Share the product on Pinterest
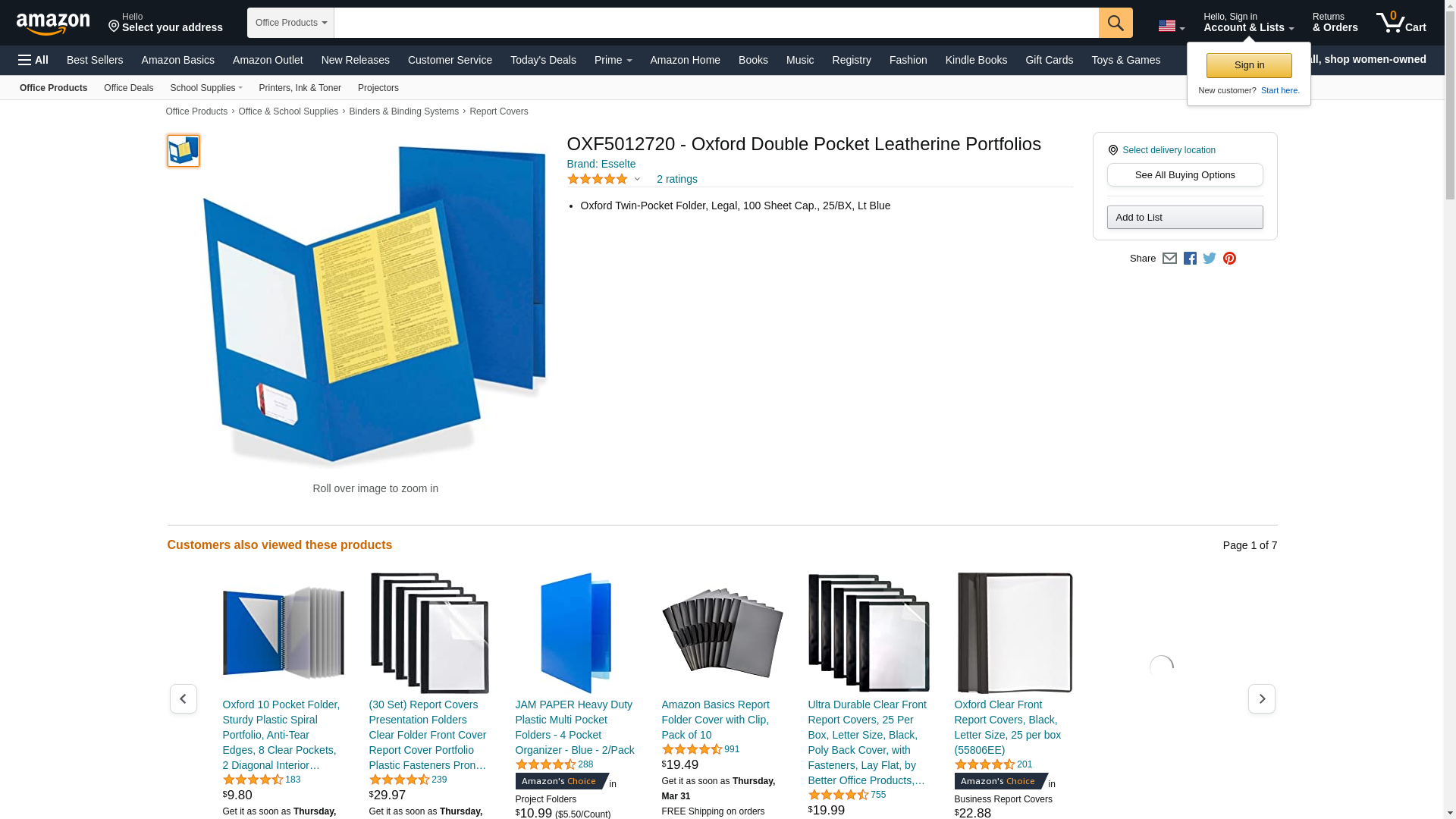Screen dimensions: 1456x819 1229,259
